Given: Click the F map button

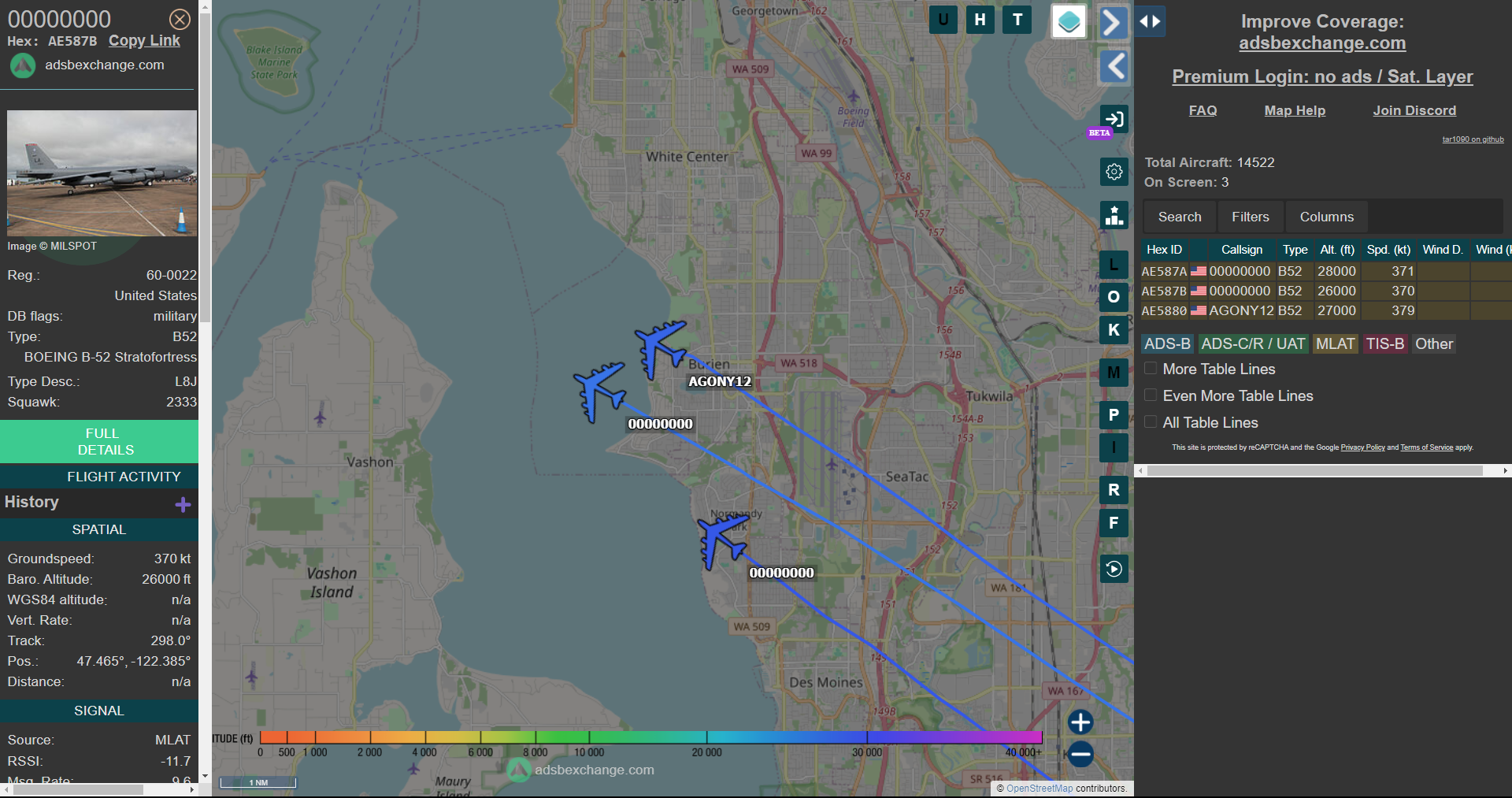Looking at the screenshot, I should (1114, 523).
